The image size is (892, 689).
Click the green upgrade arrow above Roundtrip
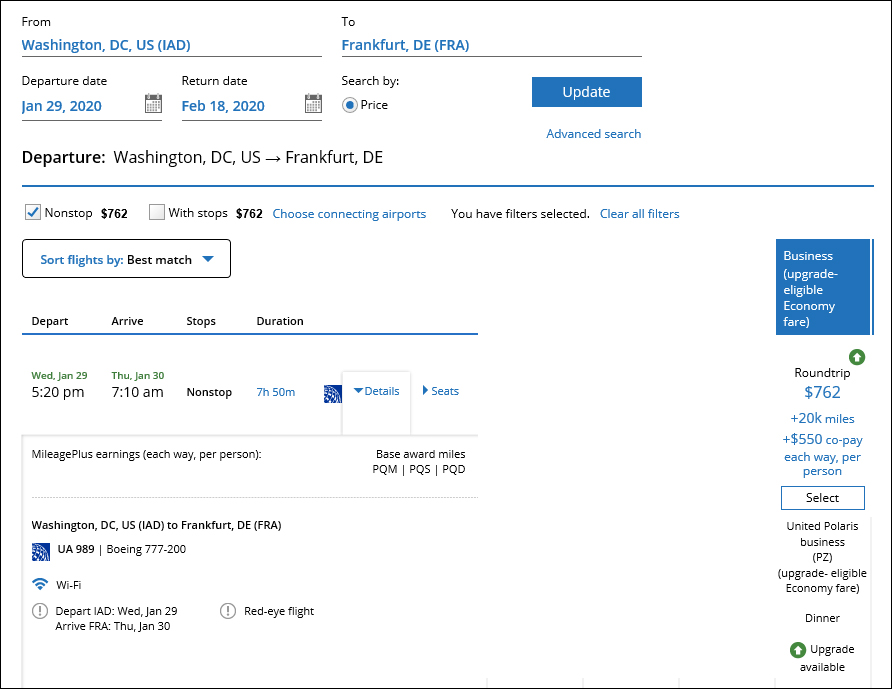click(x=857, y=357)
